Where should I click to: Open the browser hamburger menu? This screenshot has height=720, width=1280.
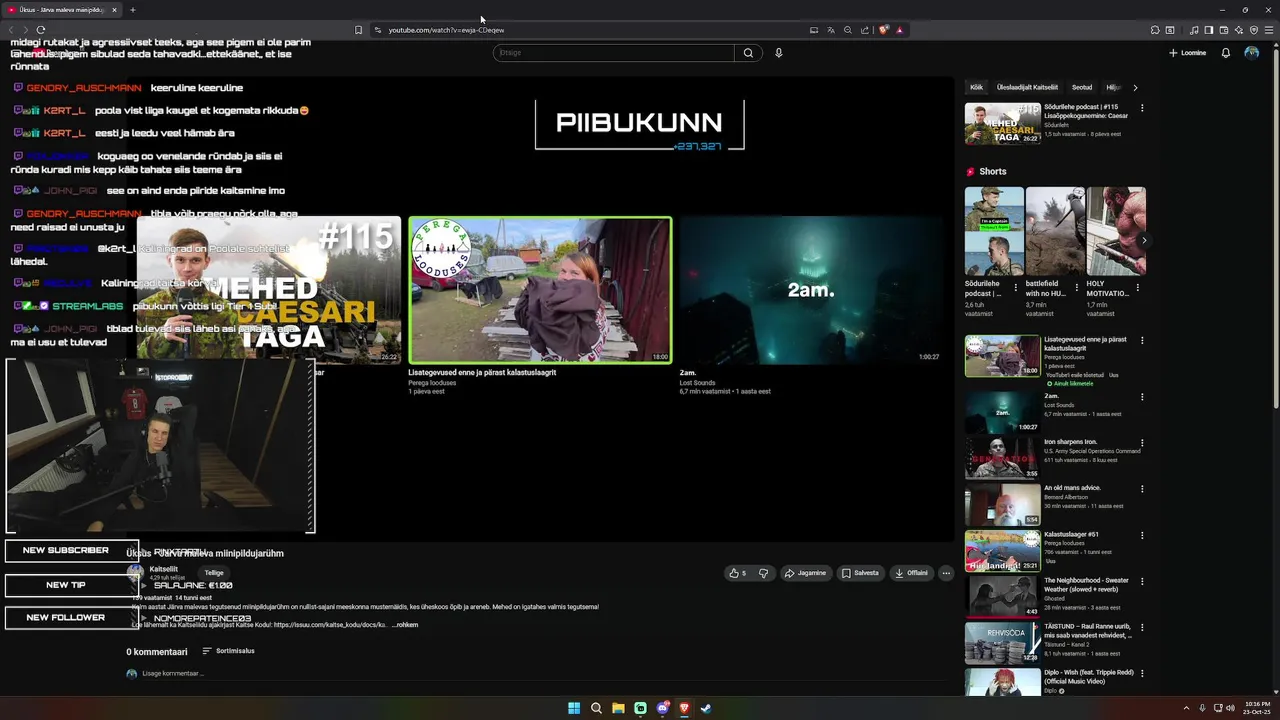[x=1269, y=30]
